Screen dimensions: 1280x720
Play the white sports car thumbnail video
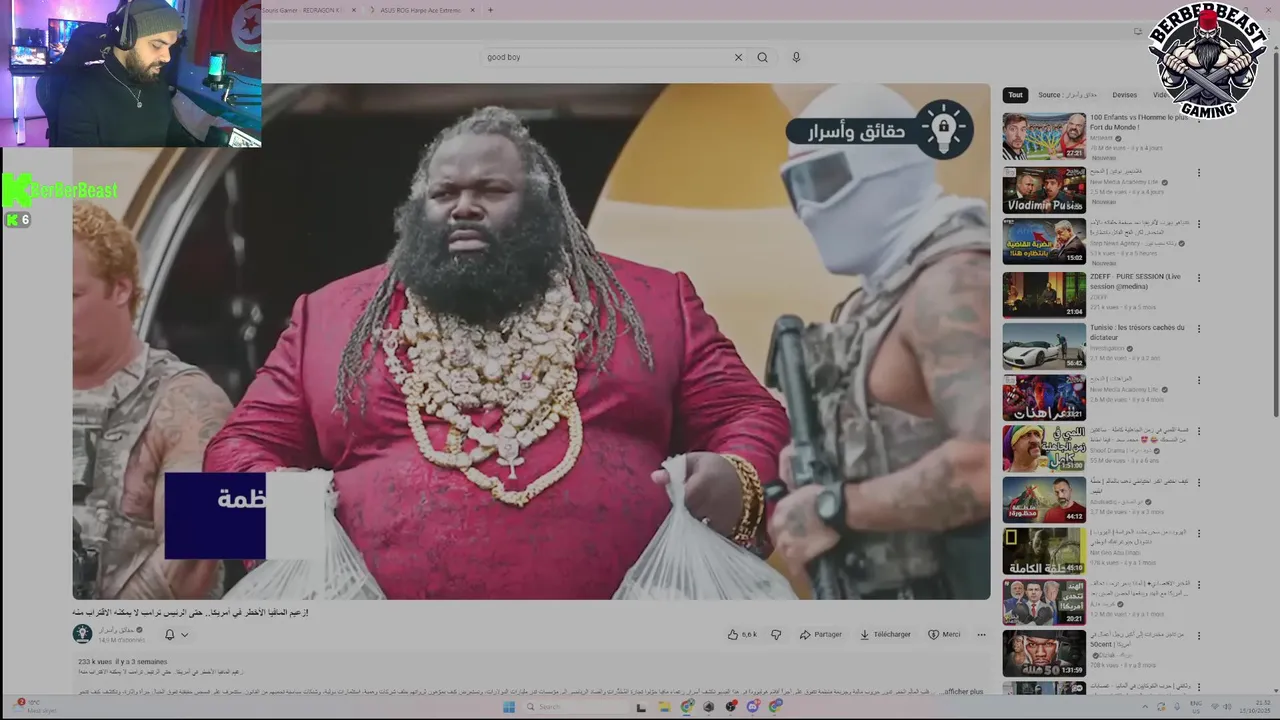pyautogui.click(x=1044, y=346)
